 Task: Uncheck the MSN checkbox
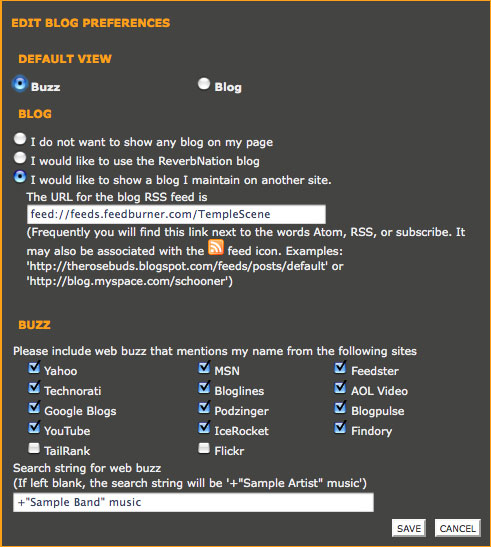tap(204, 367)
